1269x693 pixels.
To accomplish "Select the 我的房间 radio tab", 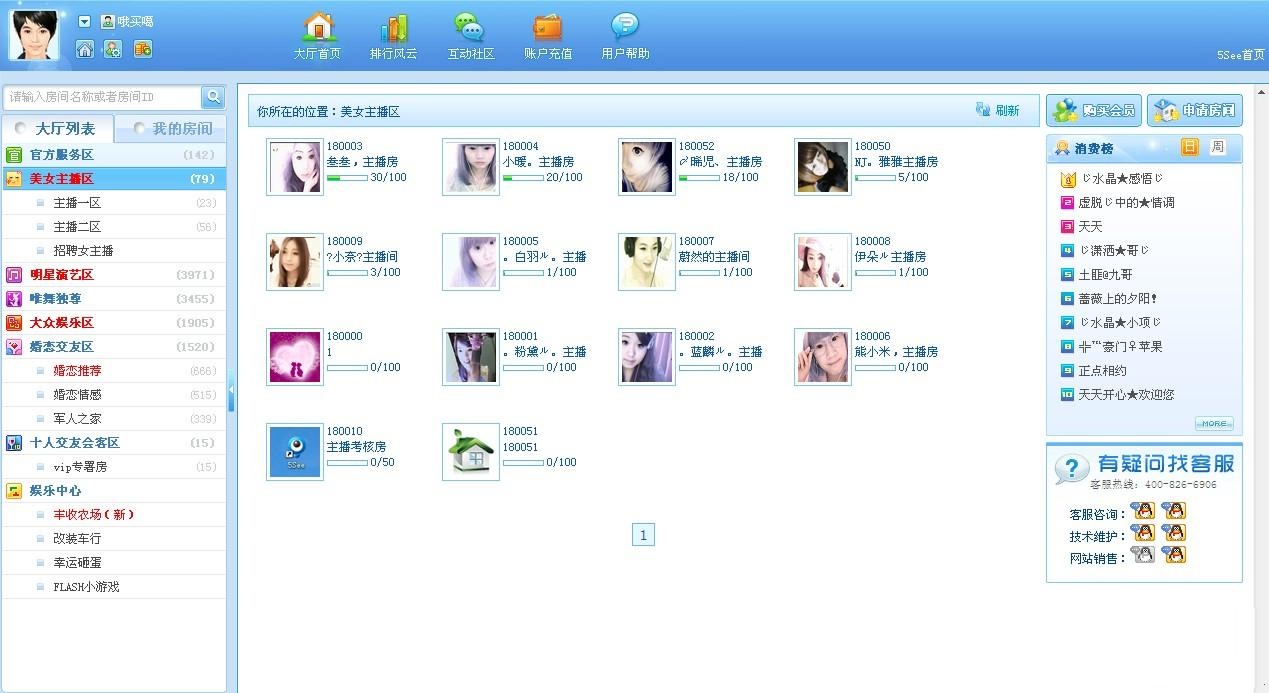I will (171, 129).
